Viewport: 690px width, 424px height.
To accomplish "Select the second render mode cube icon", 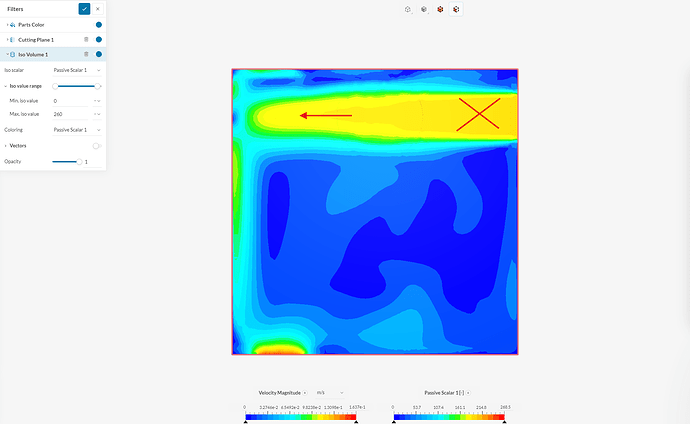I will 424,9.
